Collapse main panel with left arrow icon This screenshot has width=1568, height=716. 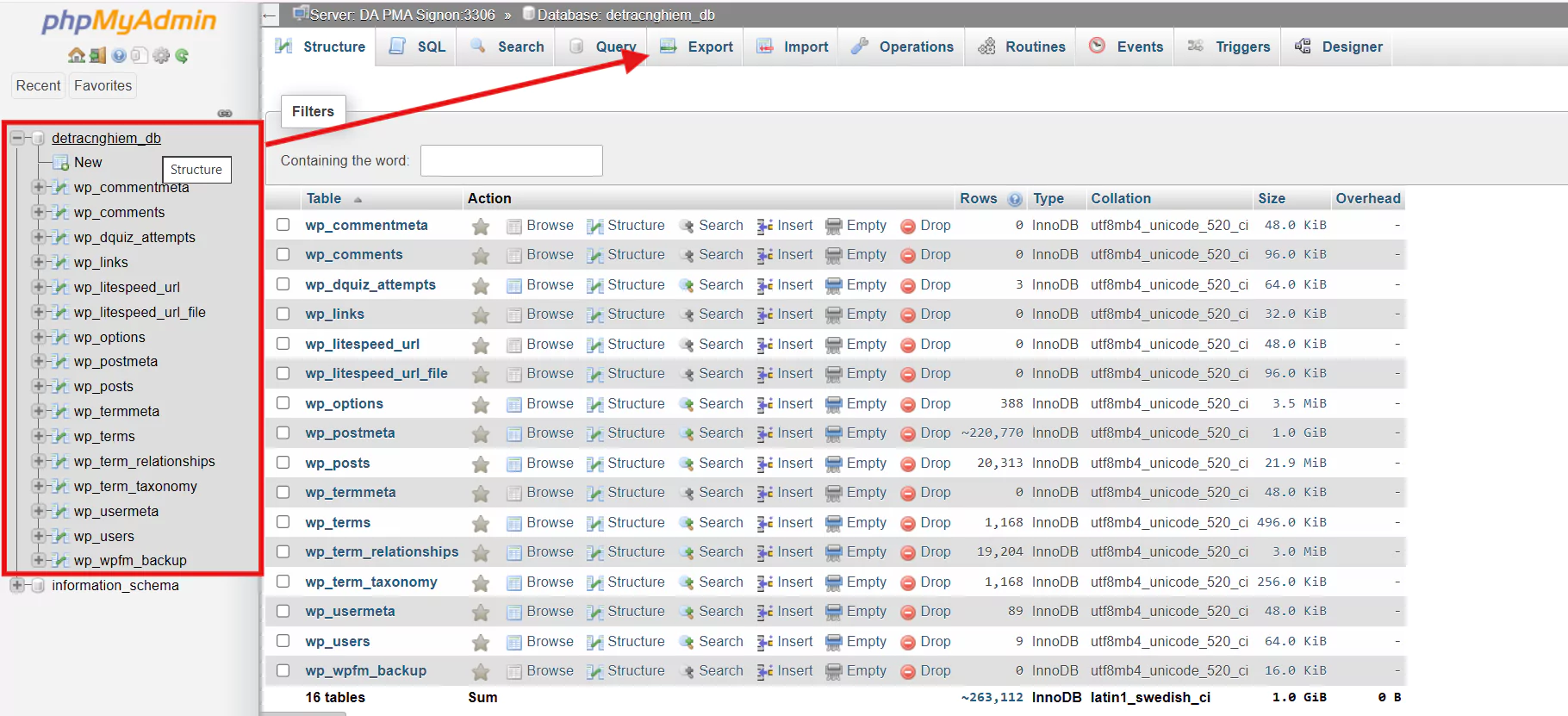(x=270, y=15)
